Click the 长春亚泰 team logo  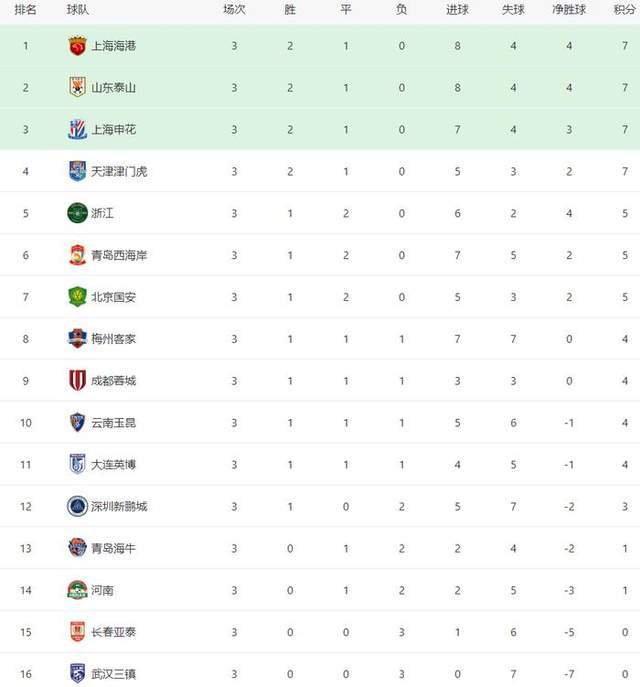[78, 632]
